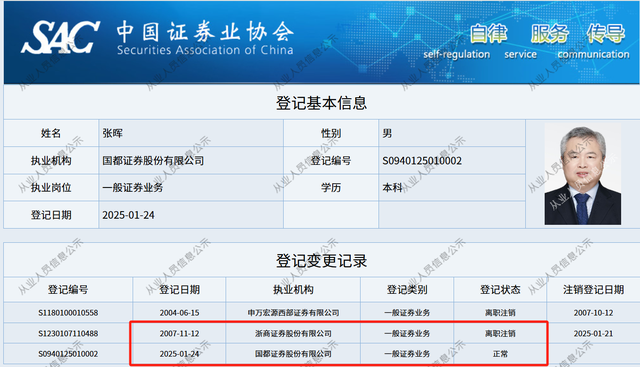This screenshot has height=367, width=640.
Task: Click the 姓名 label cell
Action: [x=51, y=133]
